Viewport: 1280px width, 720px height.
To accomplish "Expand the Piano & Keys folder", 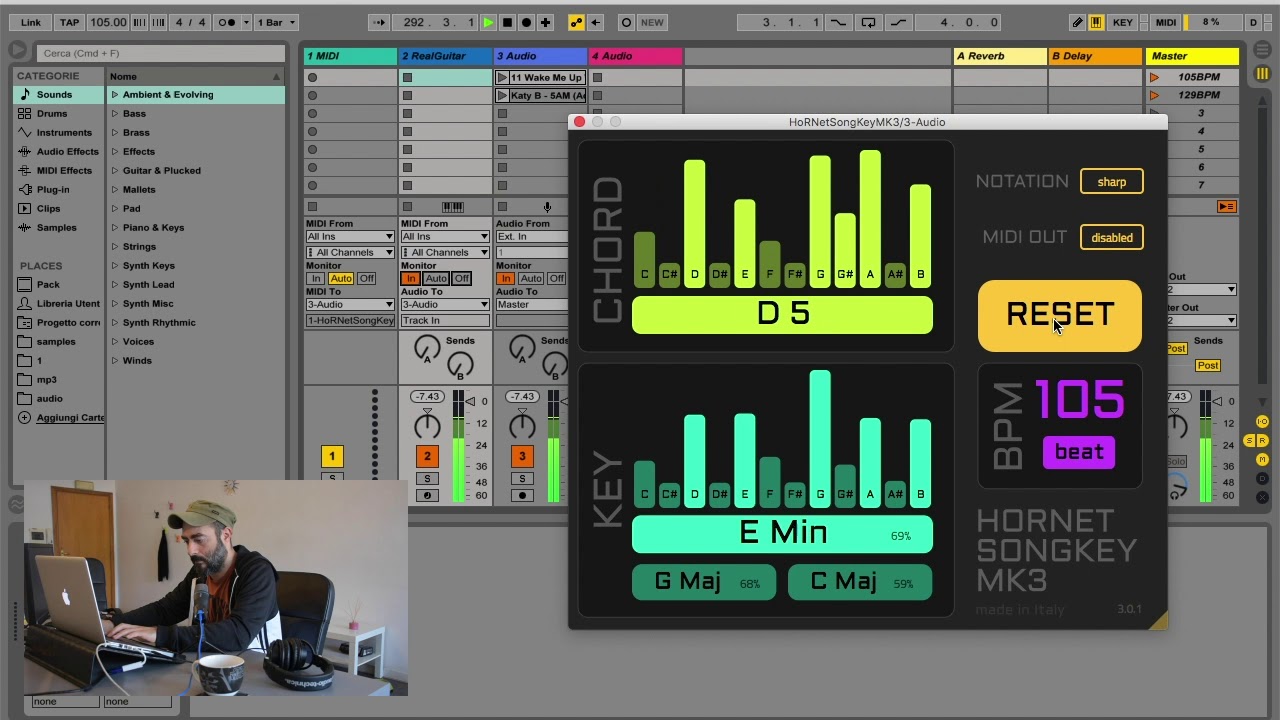I will (x=115, y=228).
